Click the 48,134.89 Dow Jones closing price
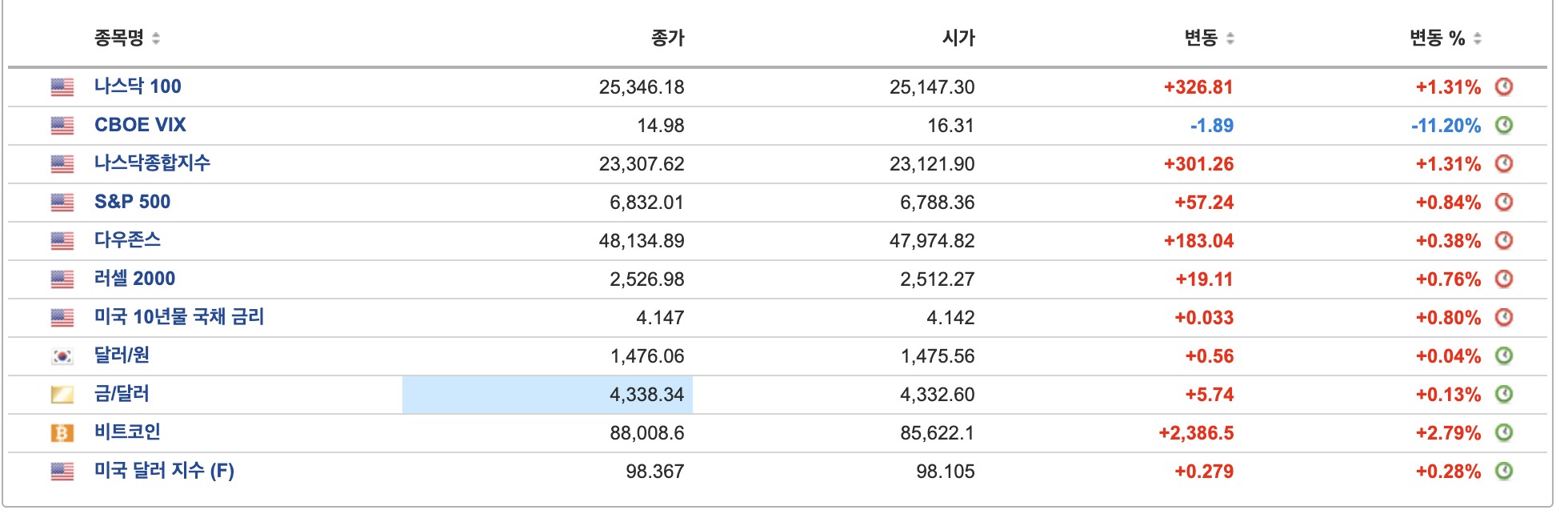1568x514 pixels. [x=642, y=241]
